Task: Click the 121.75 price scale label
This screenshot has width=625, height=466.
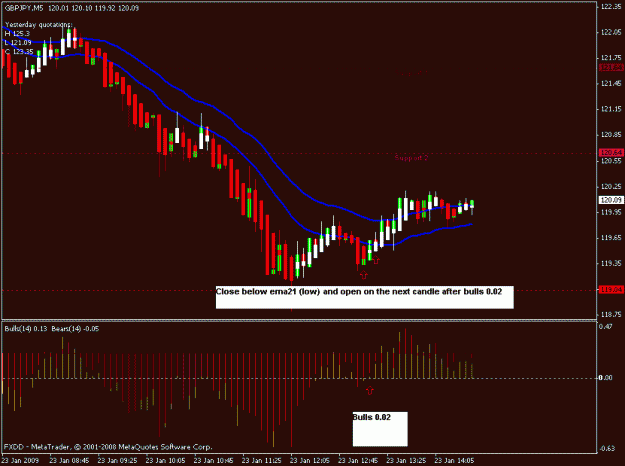Action: point(611,58)
